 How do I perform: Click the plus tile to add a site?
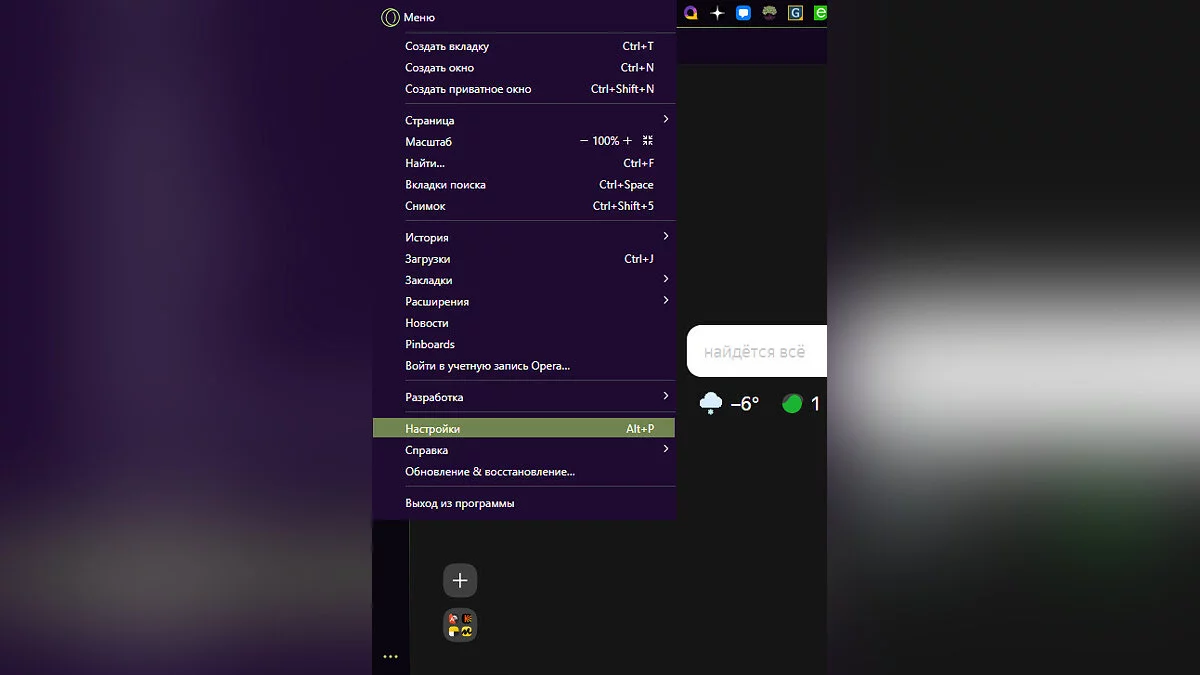tap(460, 580)
